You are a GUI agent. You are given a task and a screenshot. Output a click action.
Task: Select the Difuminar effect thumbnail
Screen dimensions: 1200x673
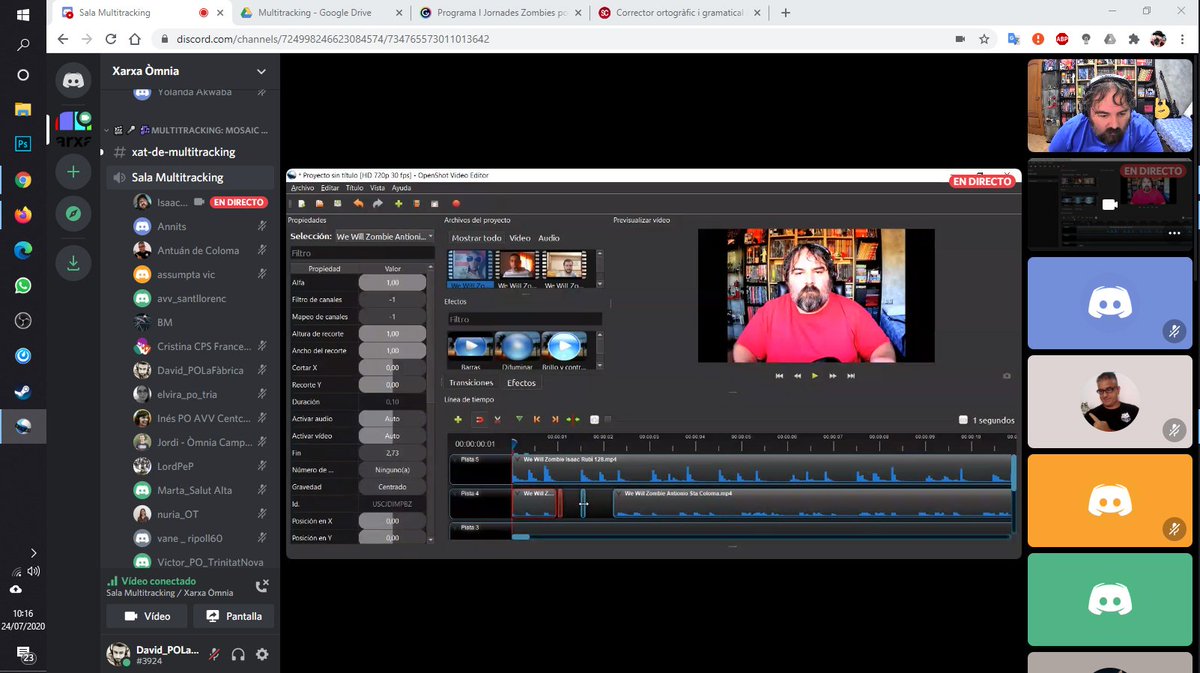point(517,352)
